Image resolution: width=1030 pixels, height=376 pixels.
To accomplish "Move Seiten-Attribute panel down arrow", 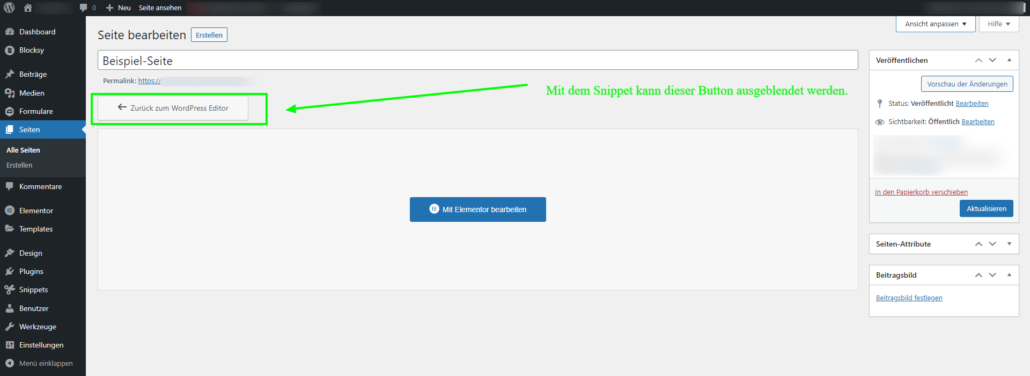I will pos(993,244).
